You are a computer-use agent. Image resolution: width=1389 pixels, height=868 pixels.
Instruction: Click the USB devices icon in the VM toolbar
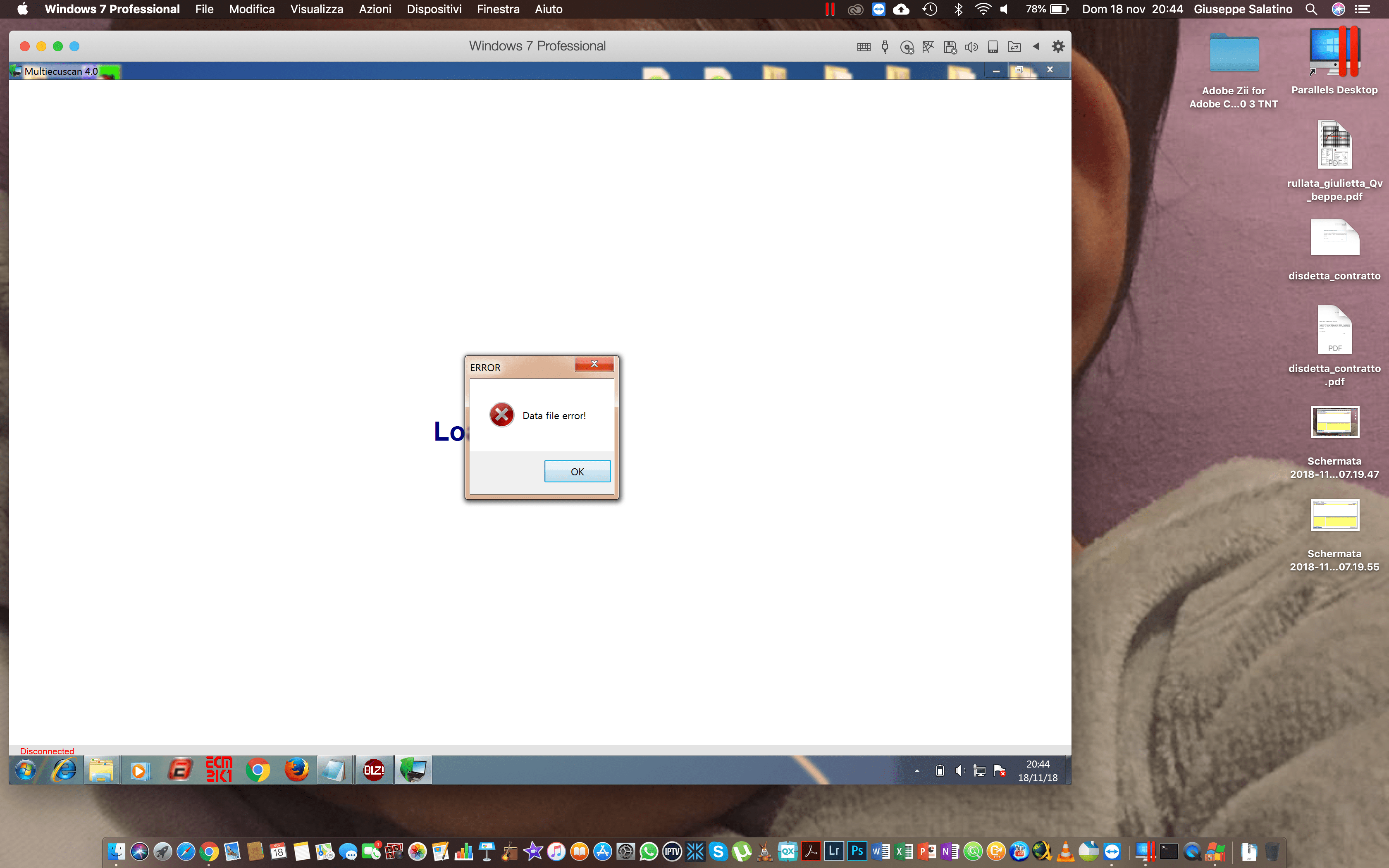[x=885, y=46]
